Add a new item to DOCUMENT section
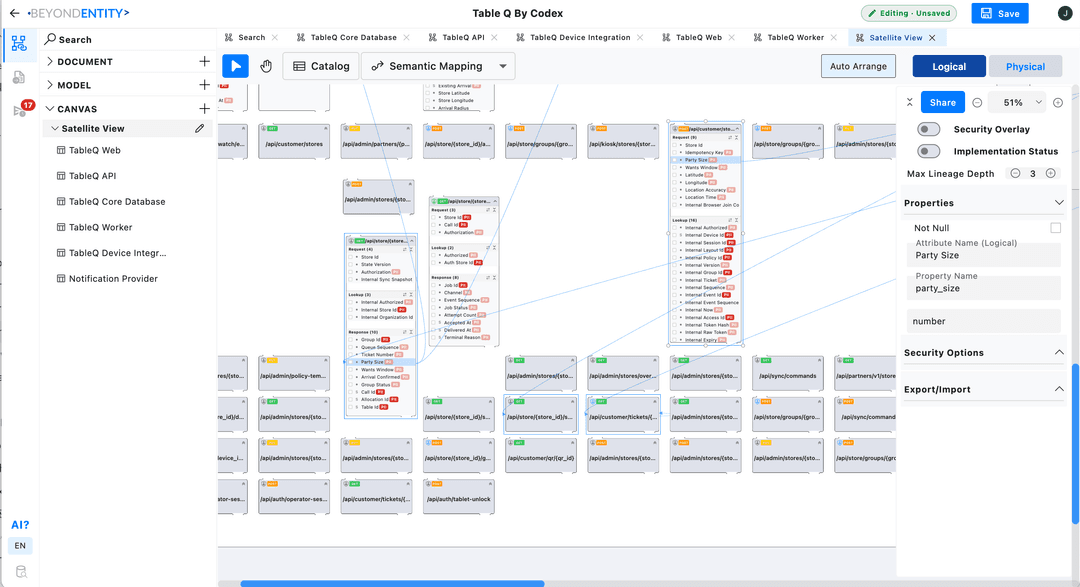 [x=205, y=61]
